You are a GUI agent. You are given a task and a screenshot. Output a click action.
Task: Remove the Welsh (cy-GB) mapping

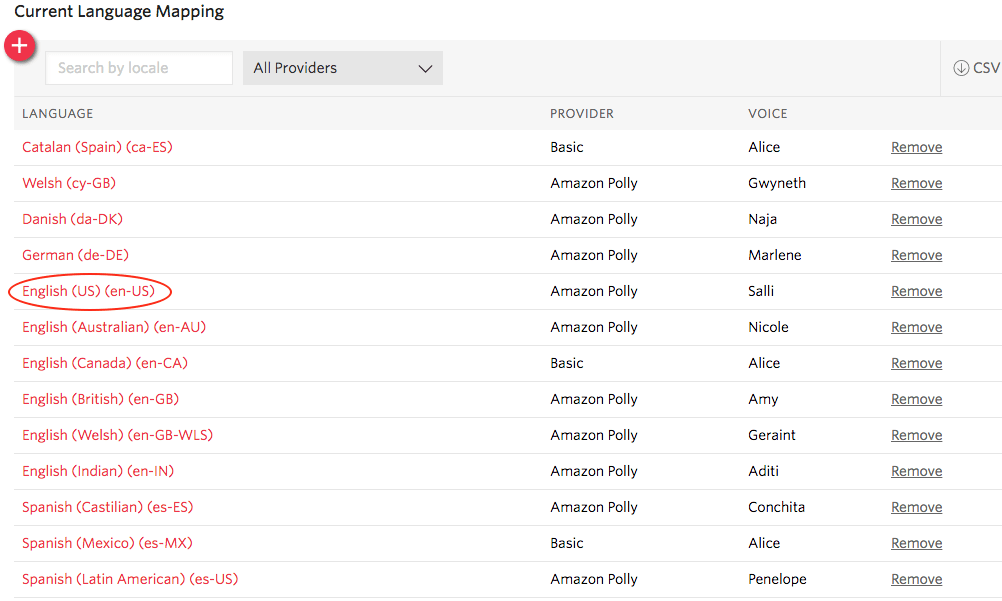[x=916, y=183]
